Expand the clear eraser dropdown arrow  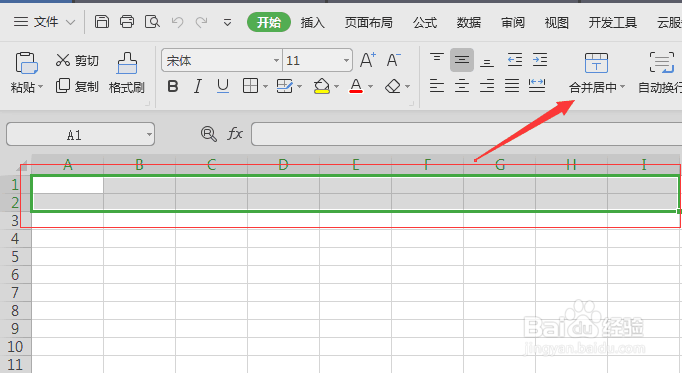coord(408,87)
